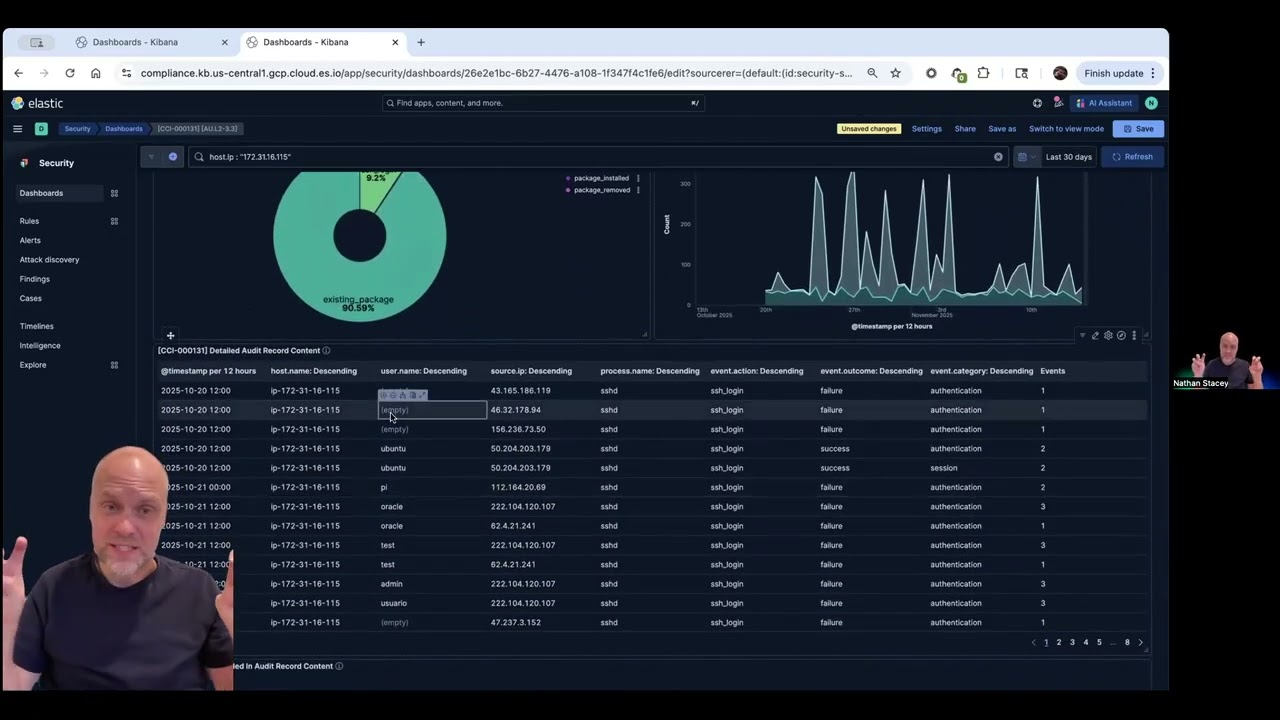Screen dimensions: 1280x720
Task: Click the host.ip query input
Action: 598,157
